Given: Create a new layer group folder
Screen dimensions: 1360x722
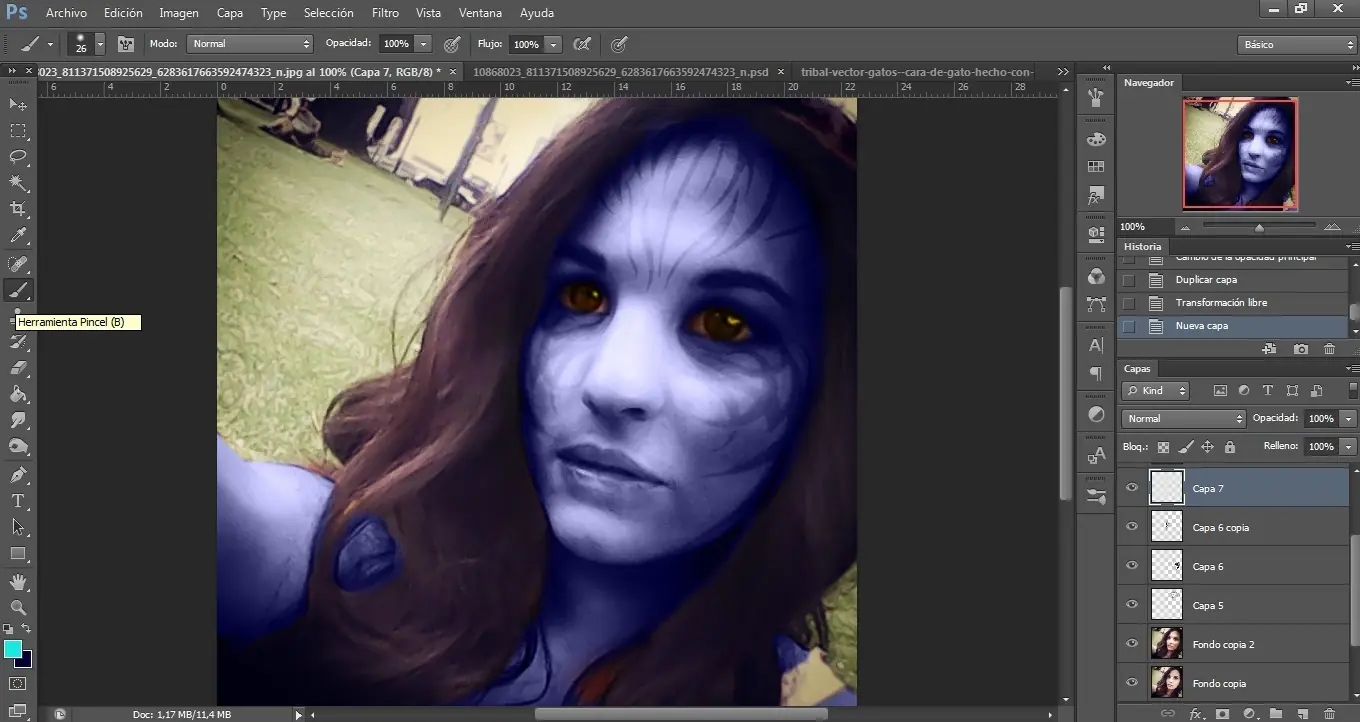Looking at the screenshot, I should [x=1275, y=714].
